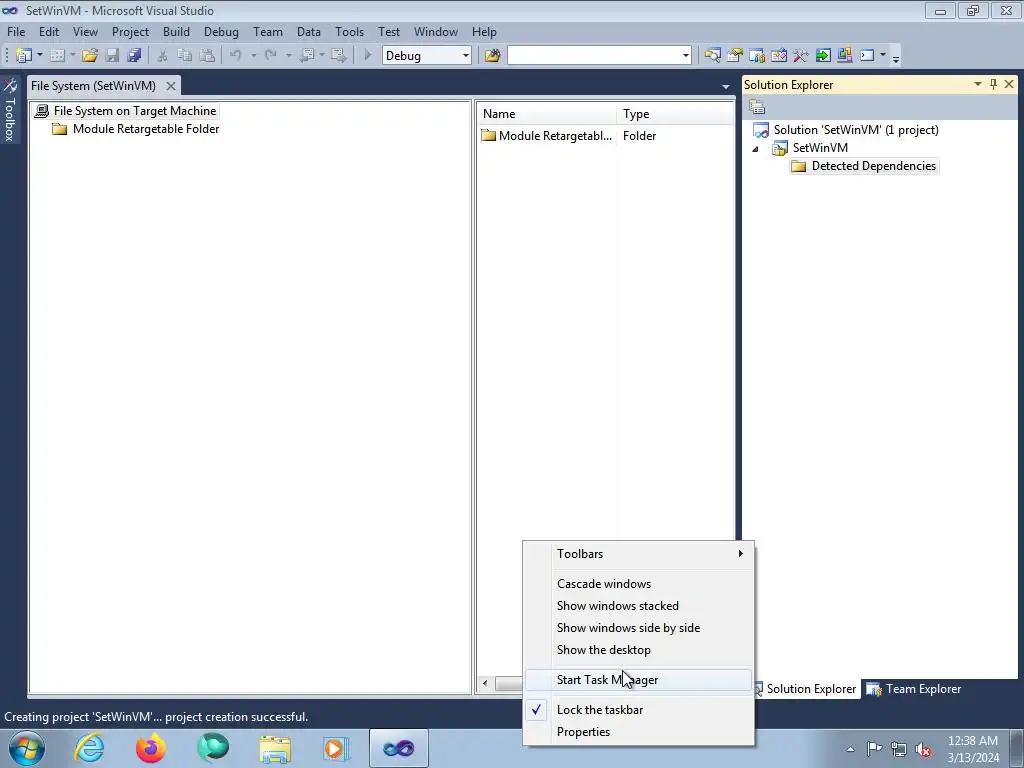Viewport: 1024px width, 768px height.
Task: Collapse the SetWinVM project tree node
Action: click(x=756, y=148)
